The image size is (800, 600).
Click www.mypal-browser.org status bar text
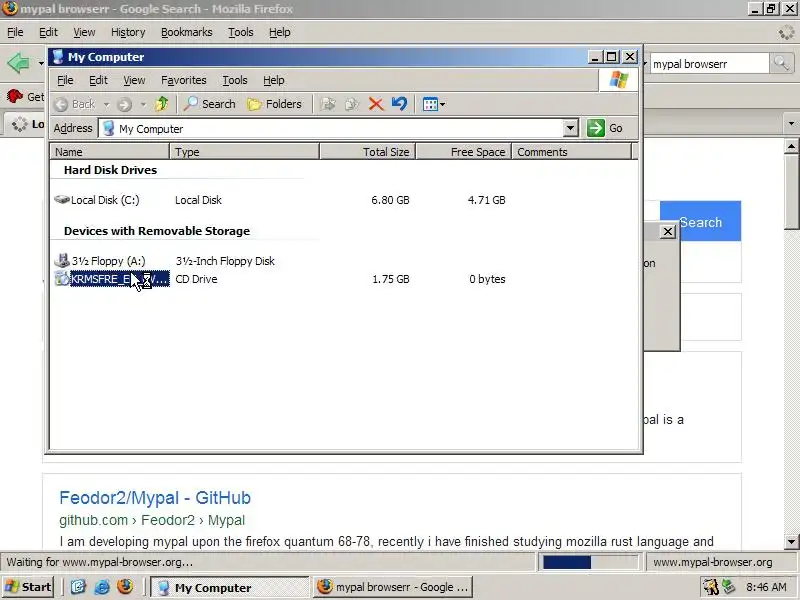coord(712,562)
